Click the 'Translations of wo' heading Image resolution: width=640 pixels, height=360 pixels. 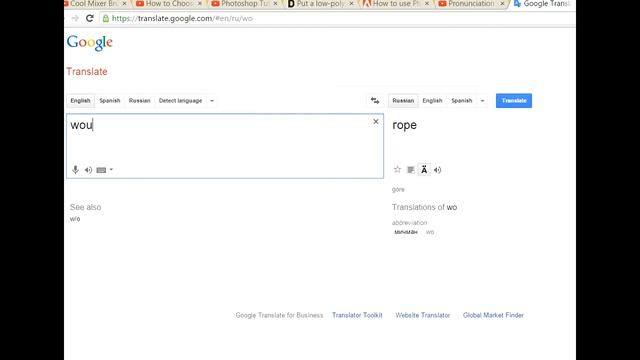424,207
